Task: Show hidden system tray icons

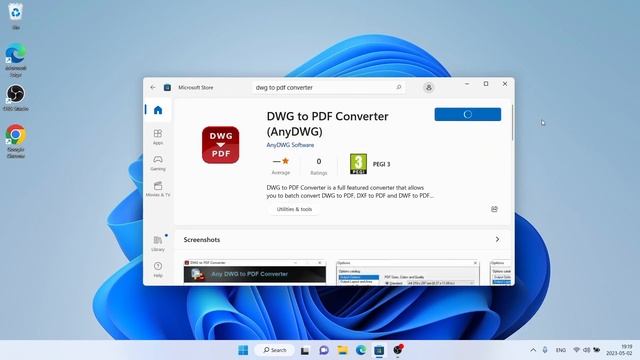Action: (x=533, y=350)
